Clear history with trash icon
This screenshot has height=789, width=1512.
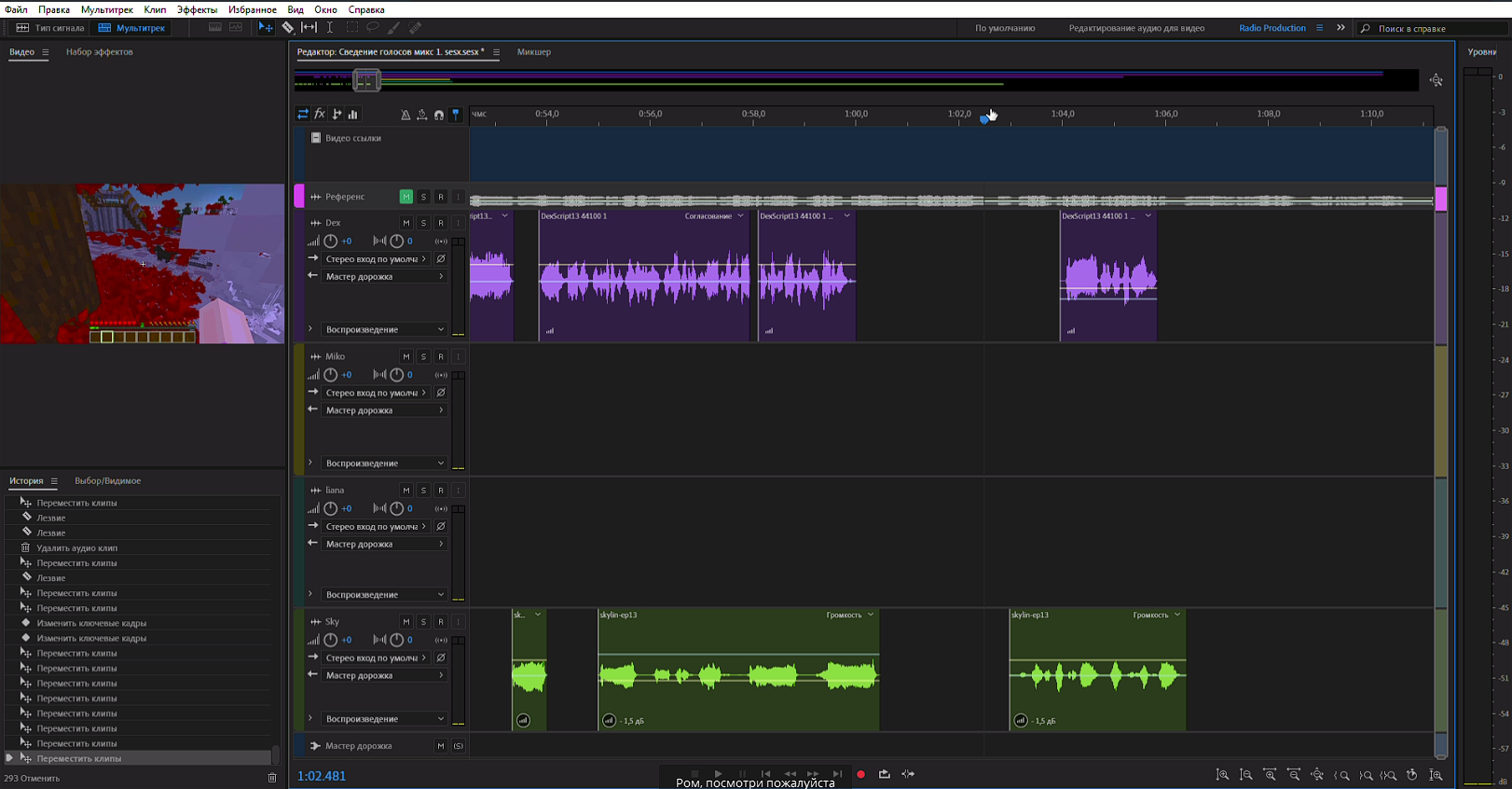(272, 778)
